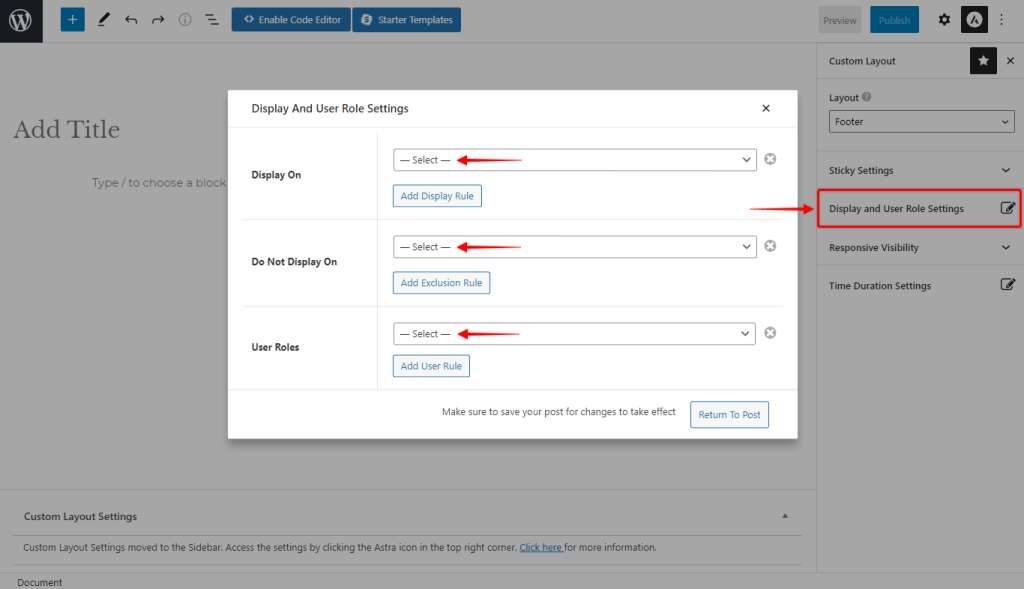Open the Display On Select dropdown
The height and width of the screenshot is (589, 1024).
coord(574,159)
